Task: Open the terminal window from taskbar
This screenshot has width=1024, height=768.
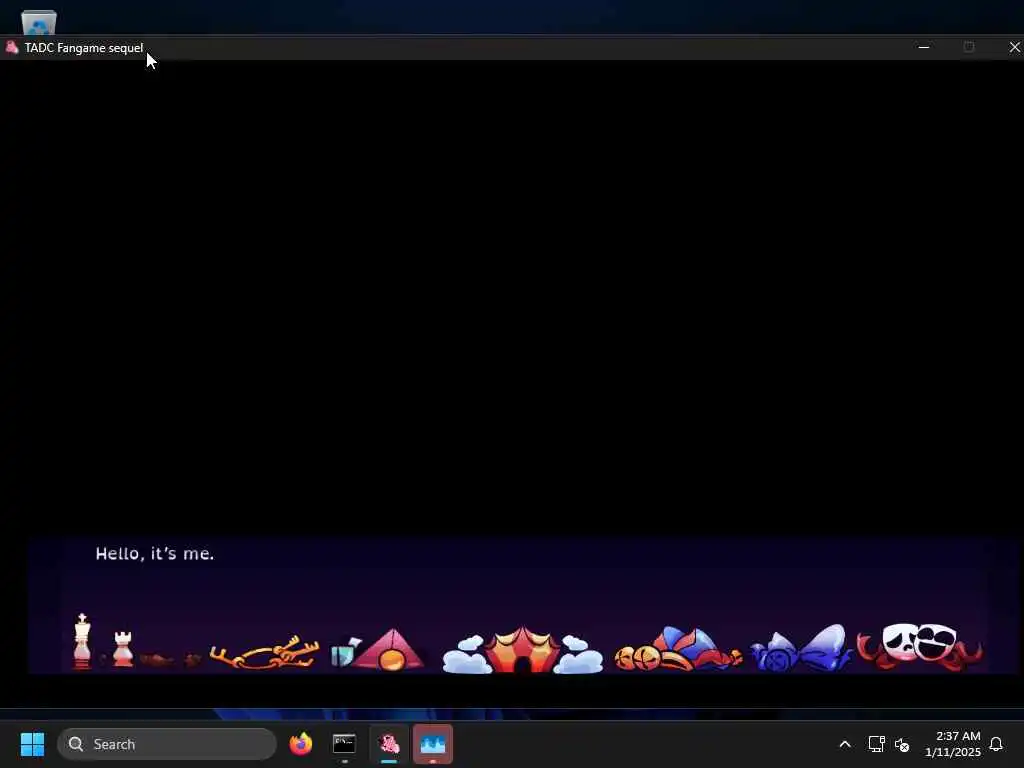Action: pyautogui.click(x=344, y=744)
